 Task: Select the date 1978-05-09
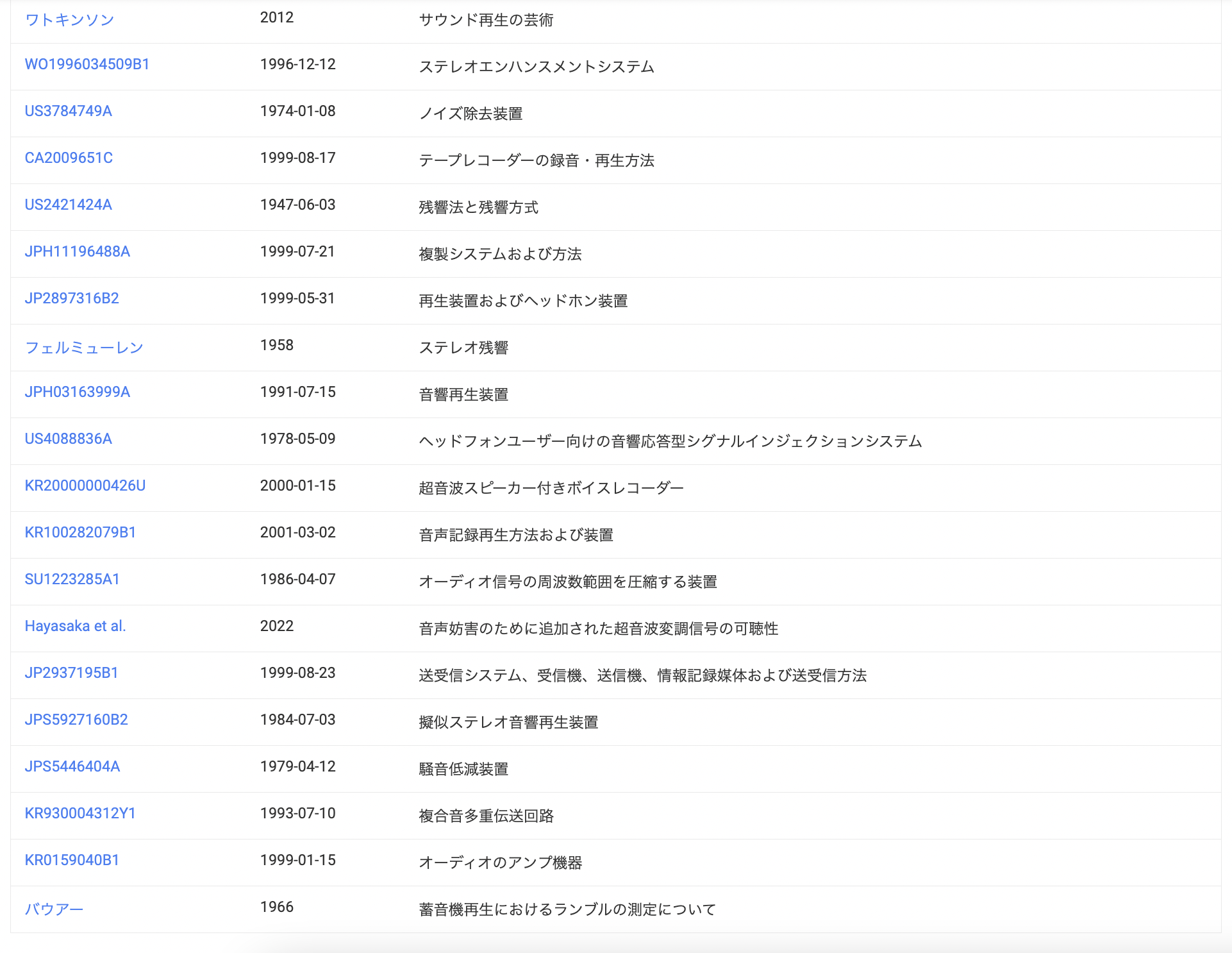tap(298, 439)
